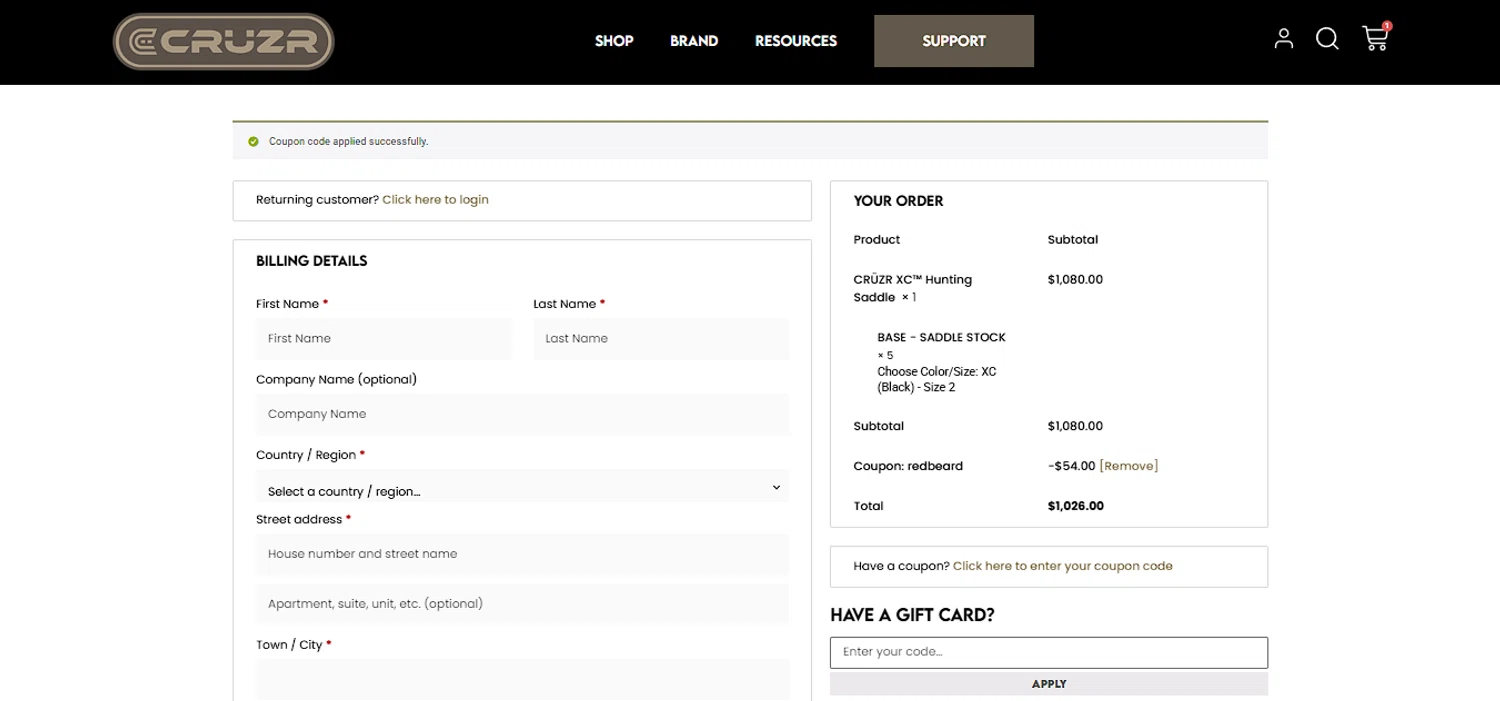Screen dimensions: 1500x701
Task: Click the House number and street name field
Action: 522,554
